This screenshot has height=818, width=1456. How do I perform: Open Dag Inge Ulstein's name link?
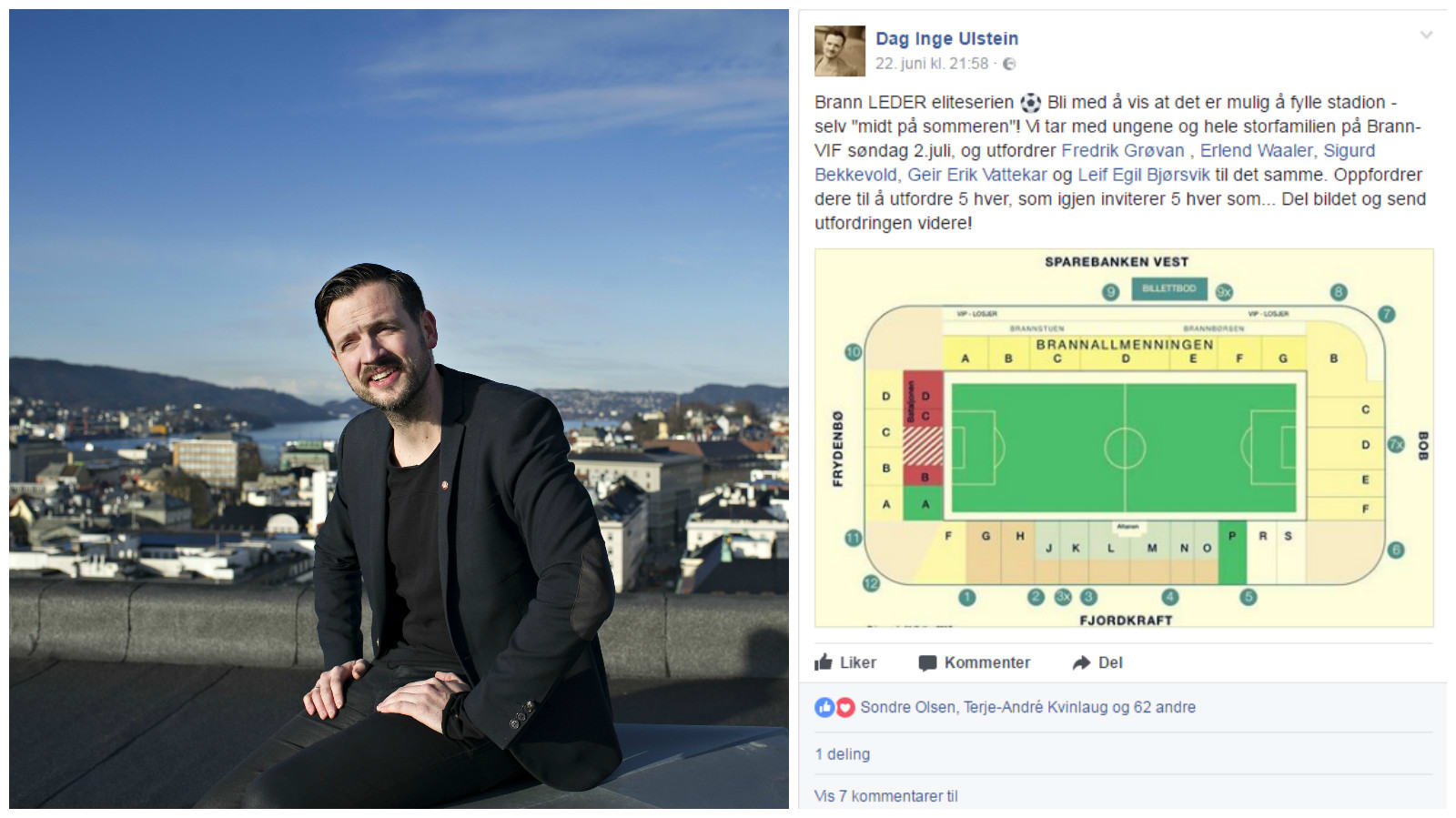point(946,38)
